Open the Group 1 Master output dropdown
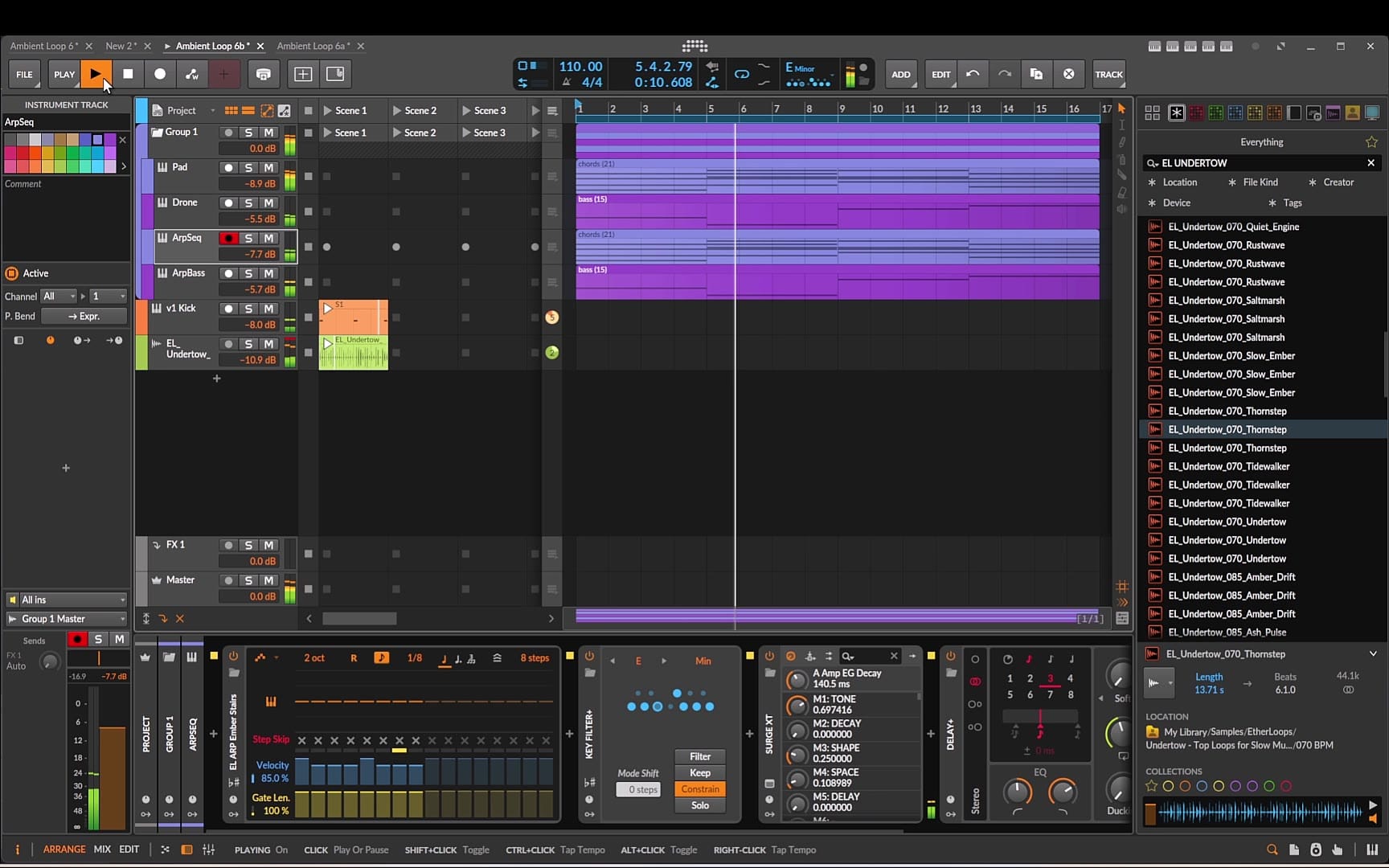 pyautogui.click(x=67, y=619)
